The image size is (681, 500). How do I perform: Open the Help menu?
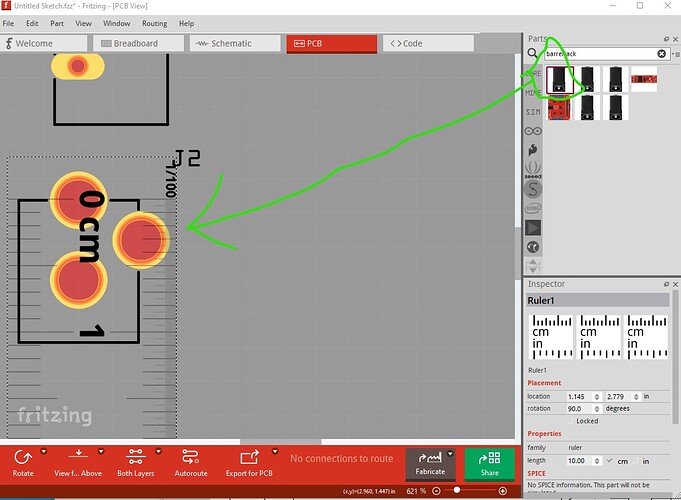click(x=186, y=23)
